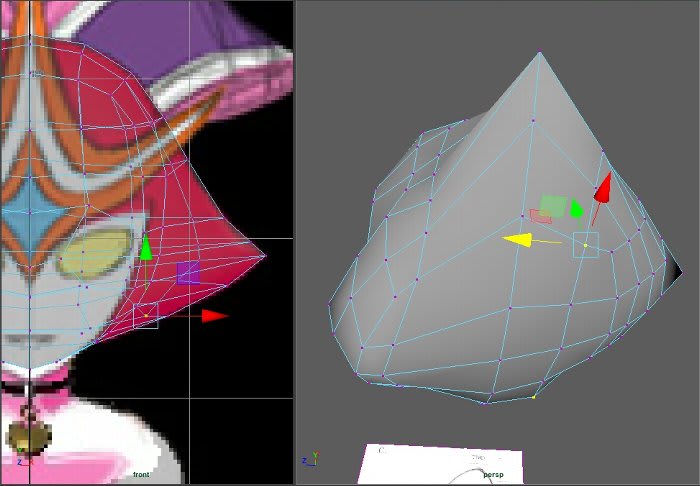Click the axis orientation indicator in persp view
This screenshot has width=700, height=486.
[x=310, y=459]
